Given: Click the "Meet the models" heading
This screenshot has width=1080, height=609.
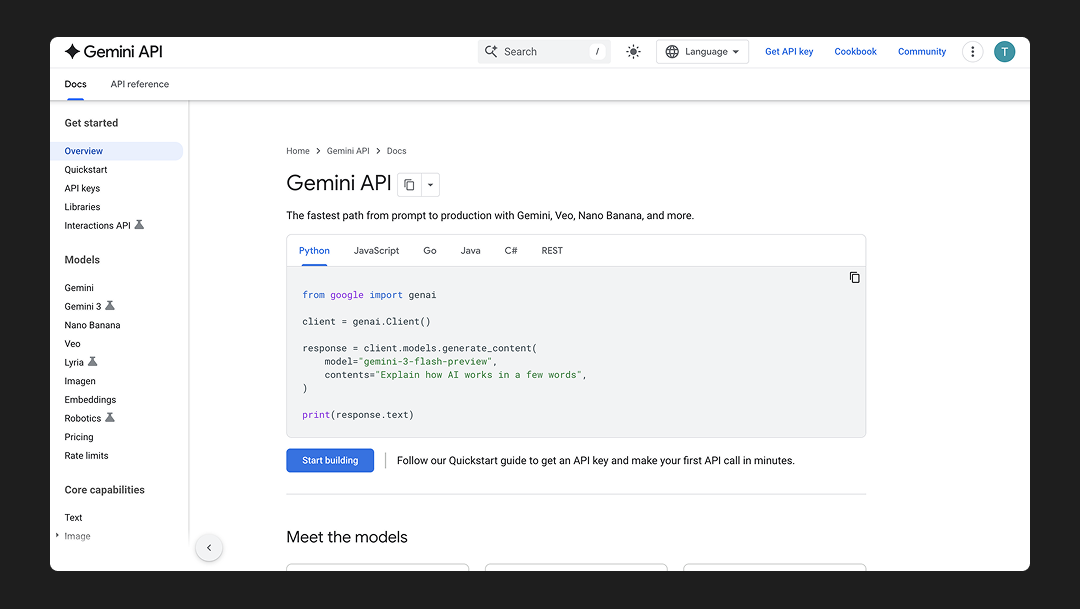Looking at the screenshot, I should (346, 537).
